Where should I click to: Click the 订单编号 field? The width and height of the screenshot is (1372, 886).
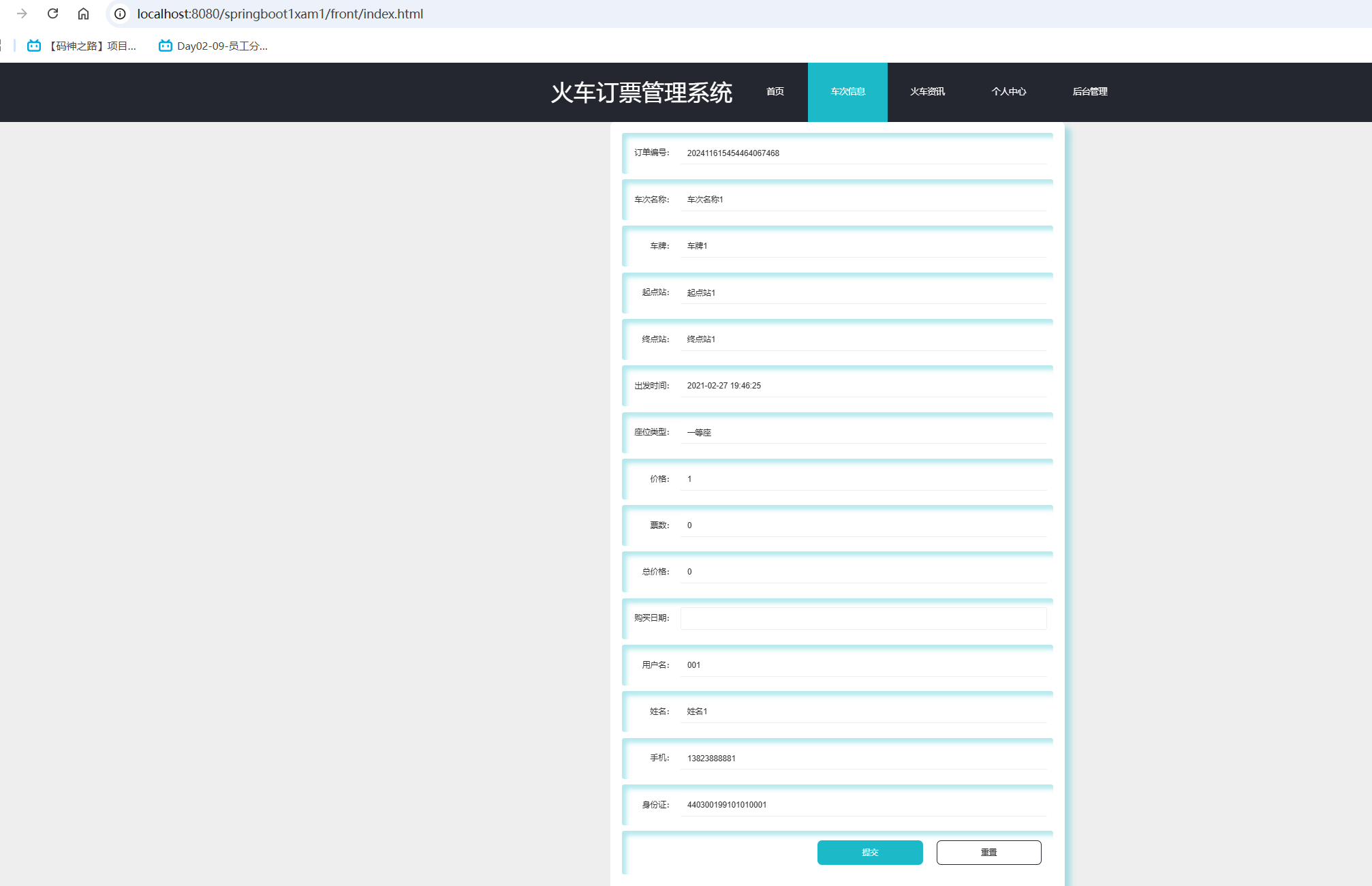pos(863,153)
